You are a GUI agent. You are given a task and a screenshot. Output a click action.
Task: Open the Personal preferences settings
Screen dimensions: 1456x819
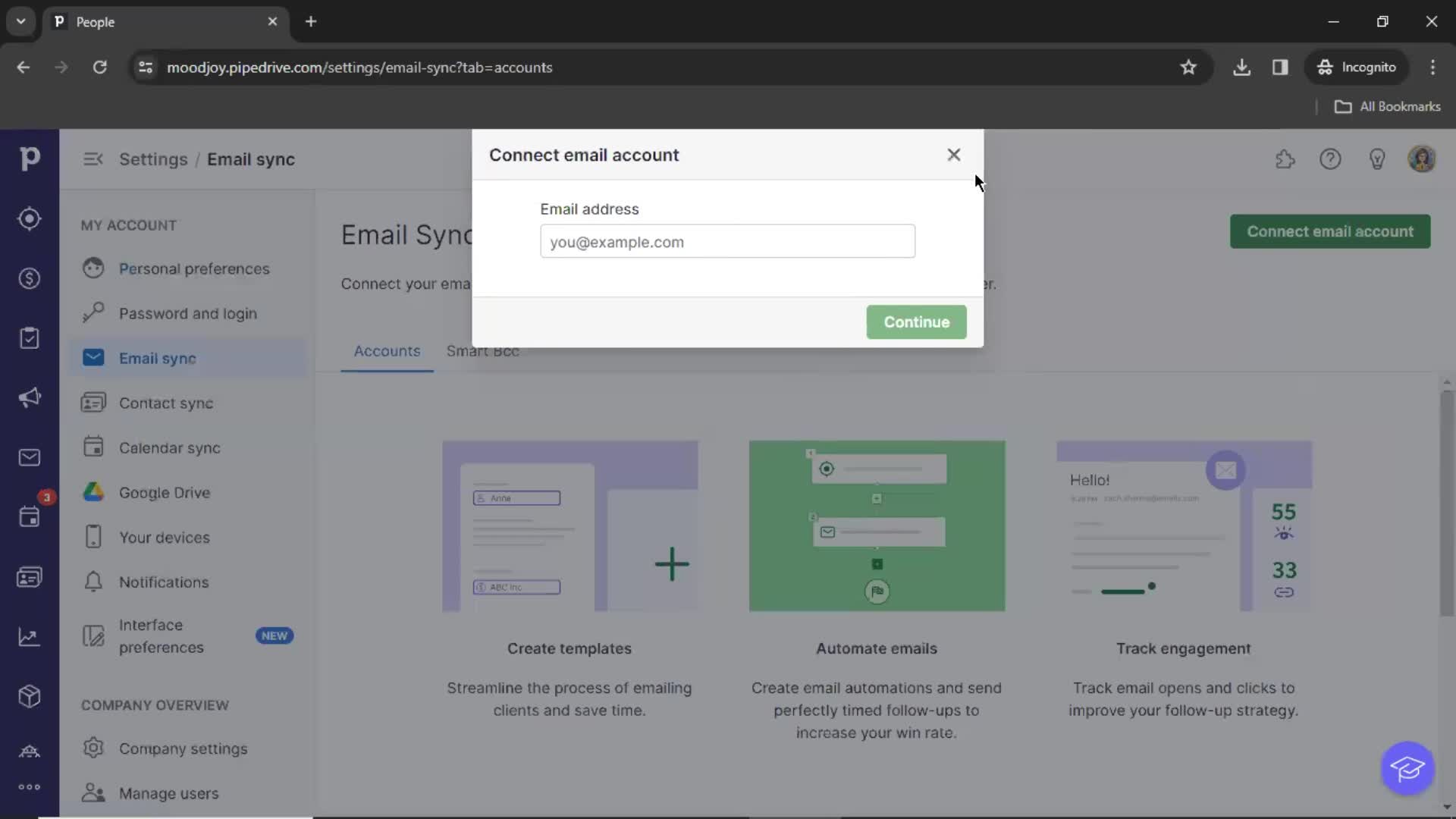point(194,267)
